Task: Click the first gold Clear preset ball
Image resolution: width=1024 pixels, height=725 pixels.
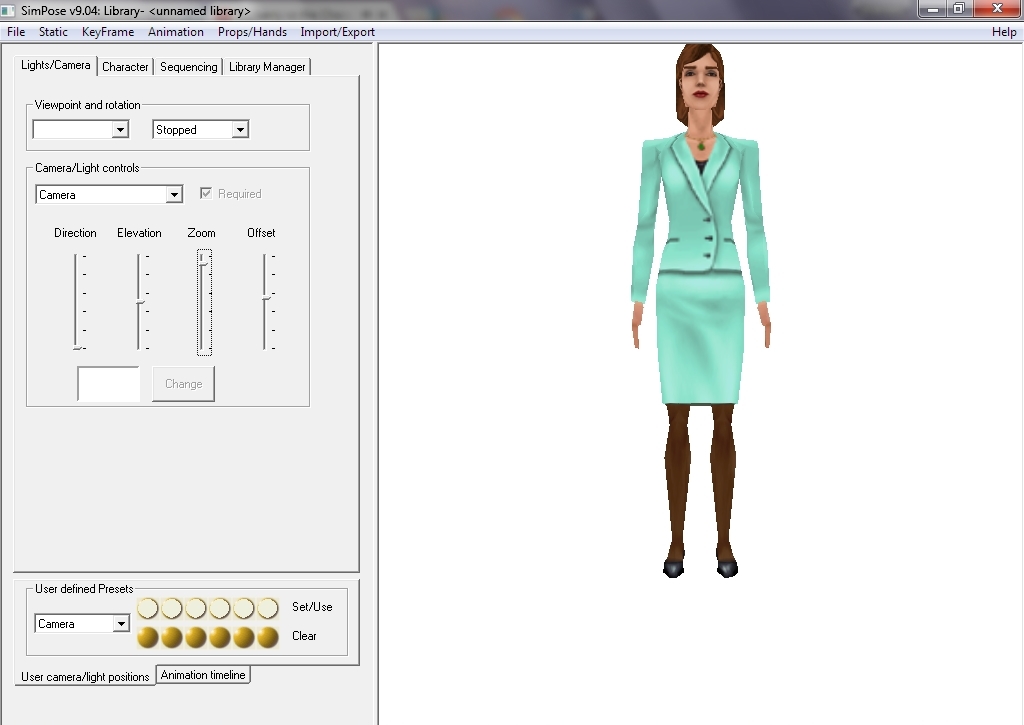Action: (148, 637)
